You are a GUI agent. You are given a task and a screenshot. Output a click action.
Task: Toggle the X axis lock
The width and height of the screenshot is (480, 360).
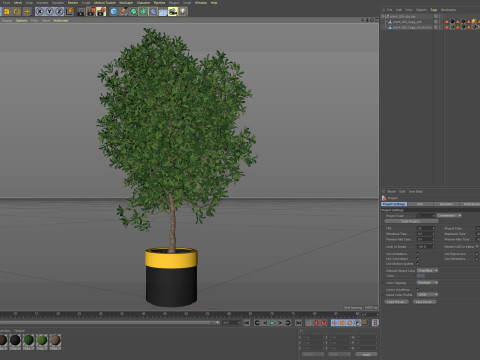pos(39,12)
